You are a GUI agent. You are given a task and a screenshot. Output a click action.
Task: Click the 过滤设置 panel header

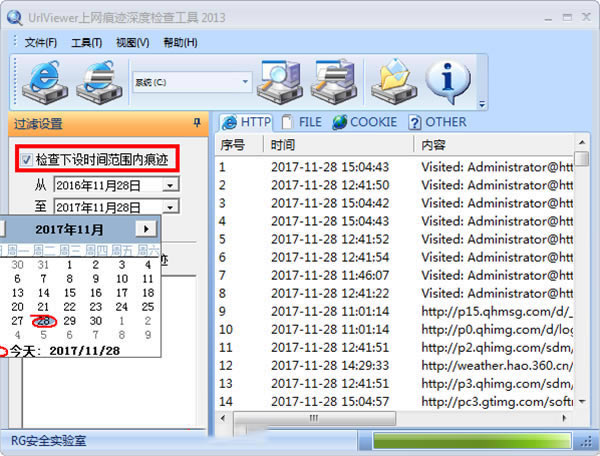[108, 124]
